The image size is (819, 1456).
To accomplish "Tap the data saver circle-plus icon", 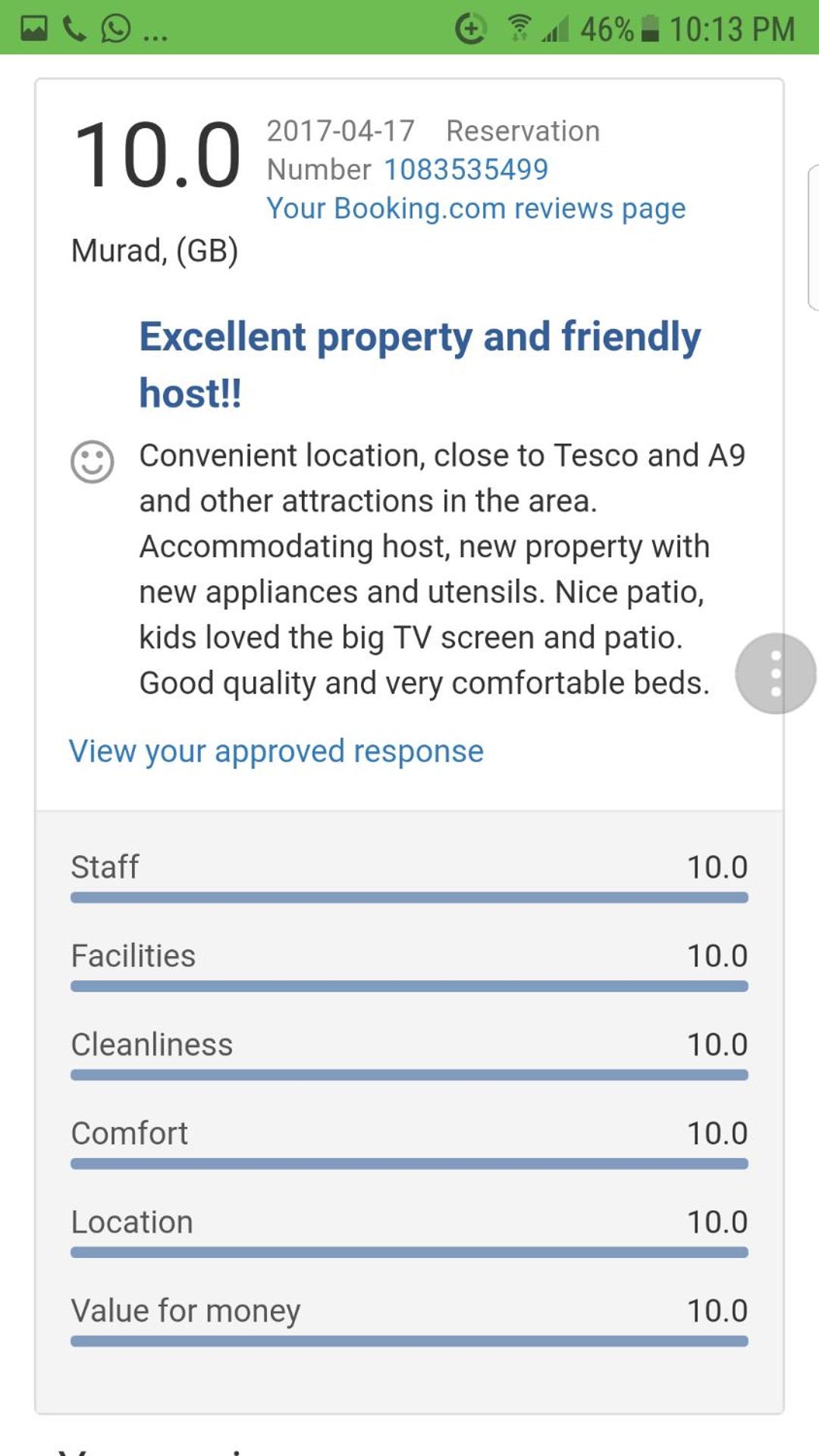I will (x=470, y=29).
